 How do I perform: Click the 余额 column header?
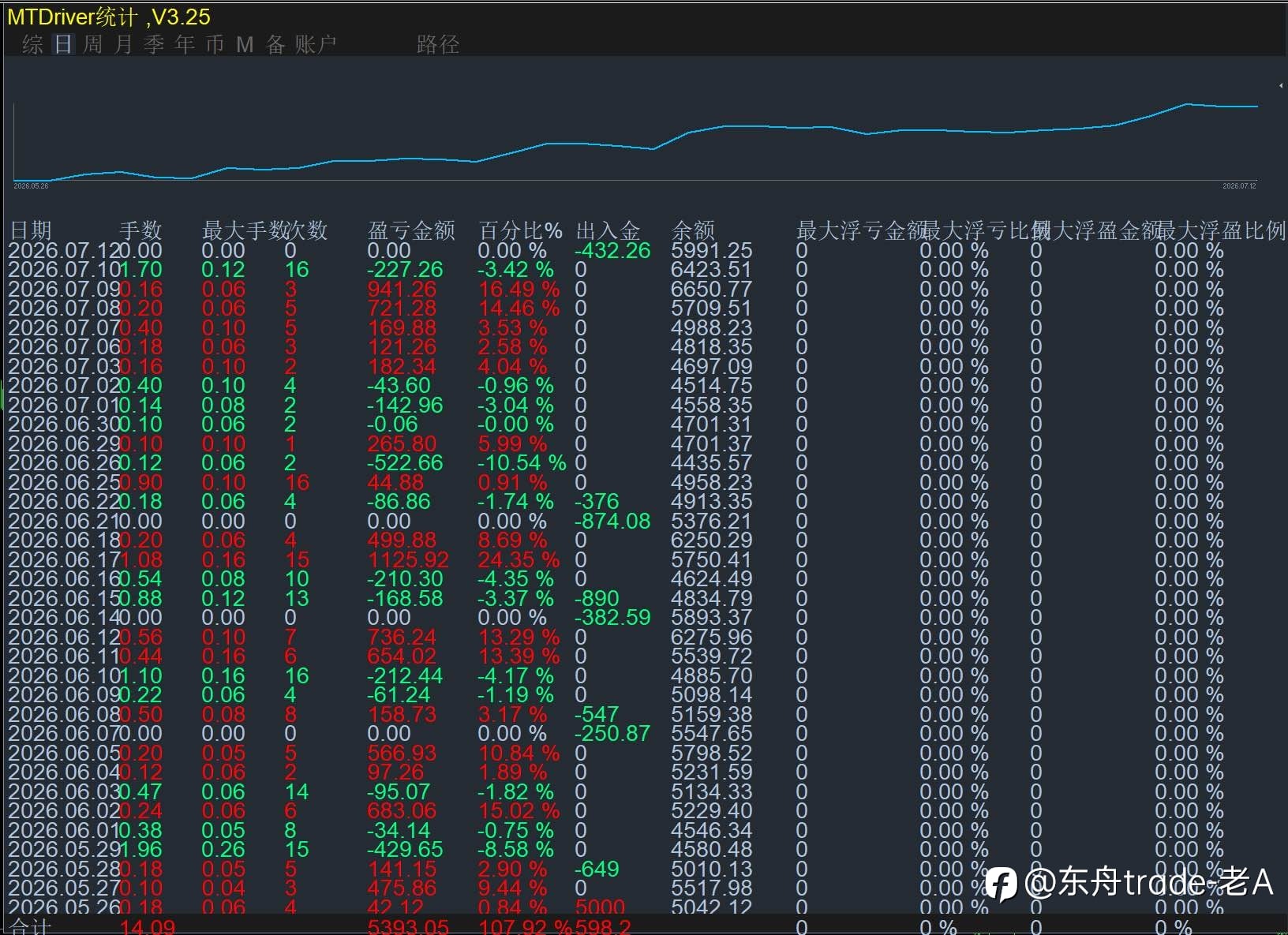[693, 230]
